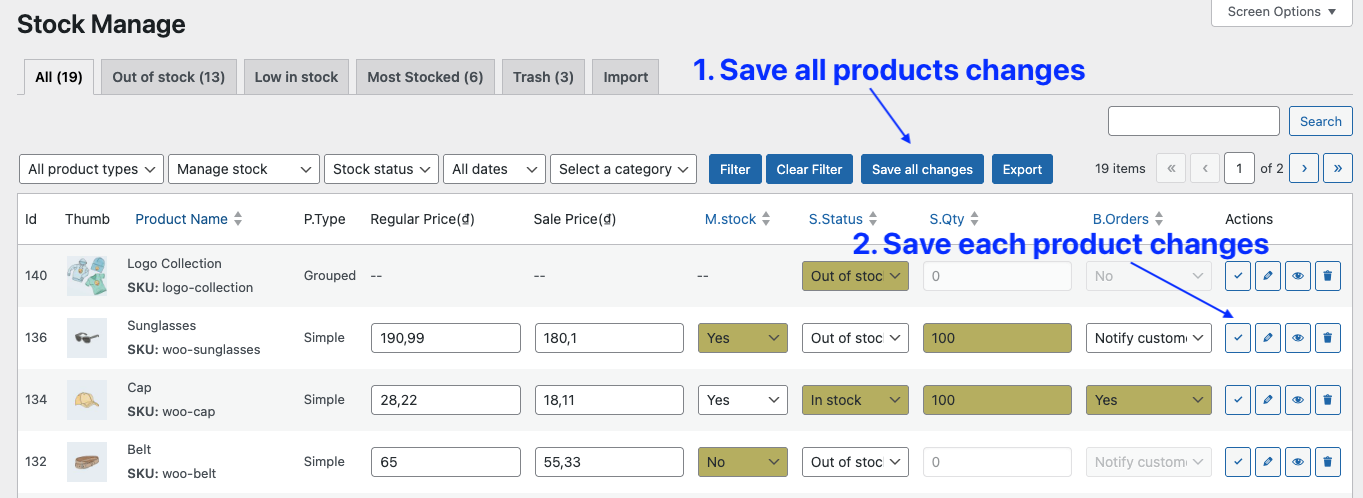Screen dimensions: 1363x498
Task: Go to first page of results
Action: (1171, 168)
